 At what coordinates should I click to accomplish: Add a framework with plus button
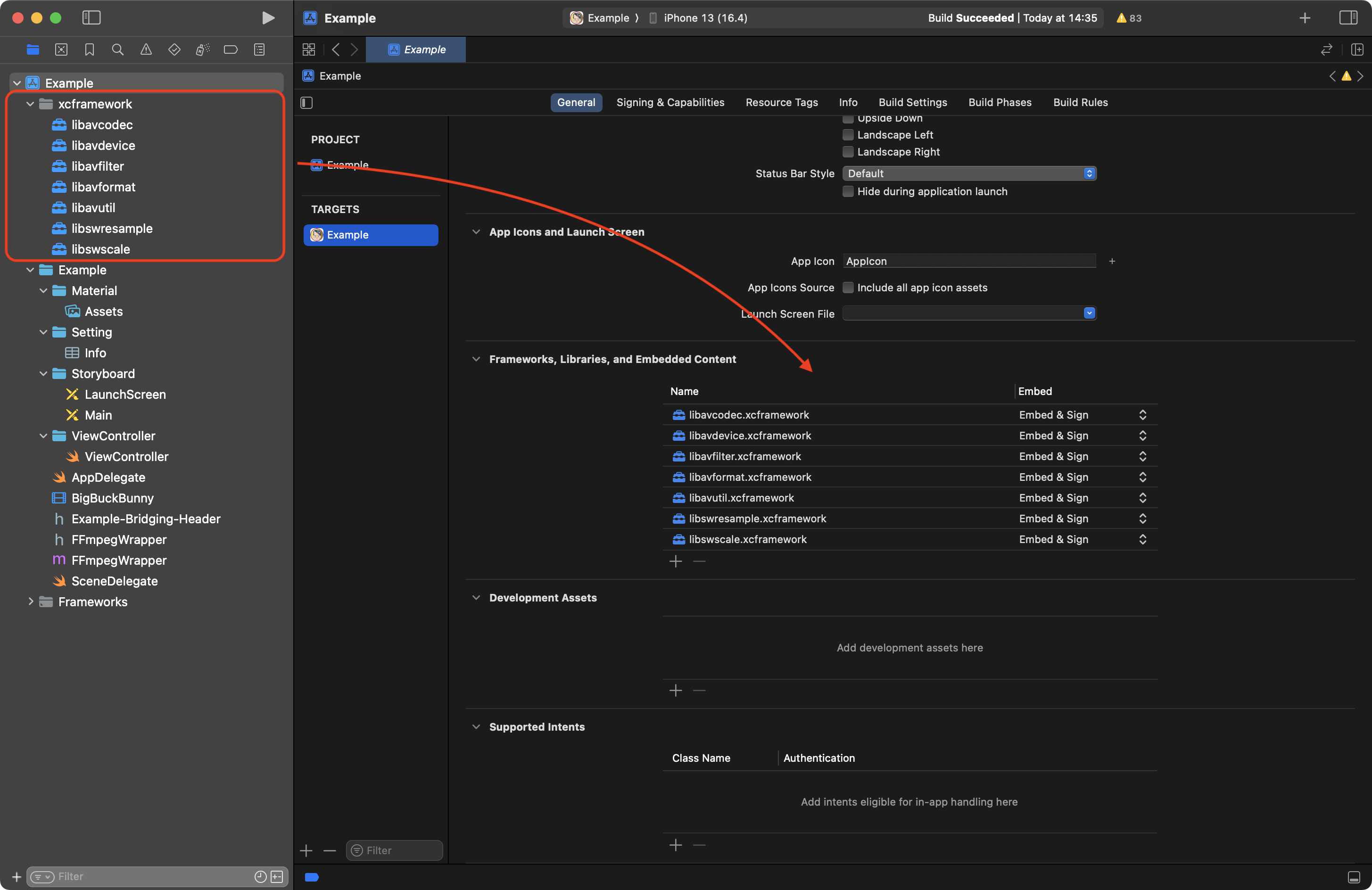click(676, 561)
